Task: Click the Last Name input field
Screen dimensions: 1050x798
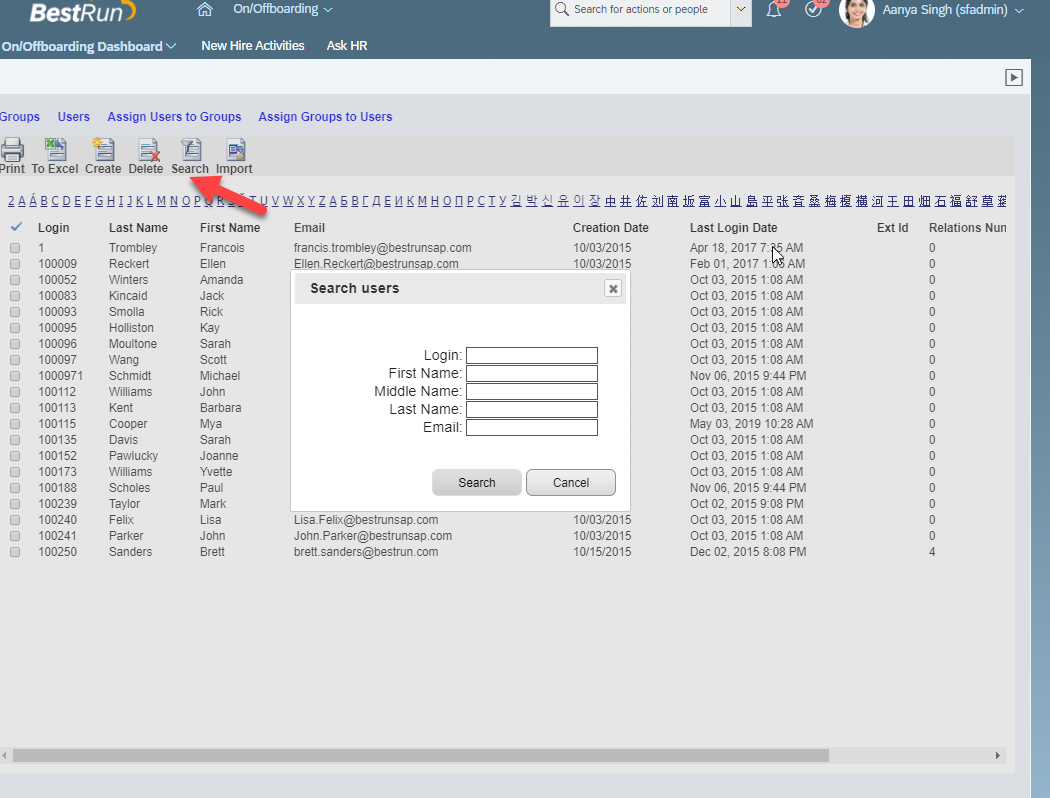Action: (x=532, y=410)
